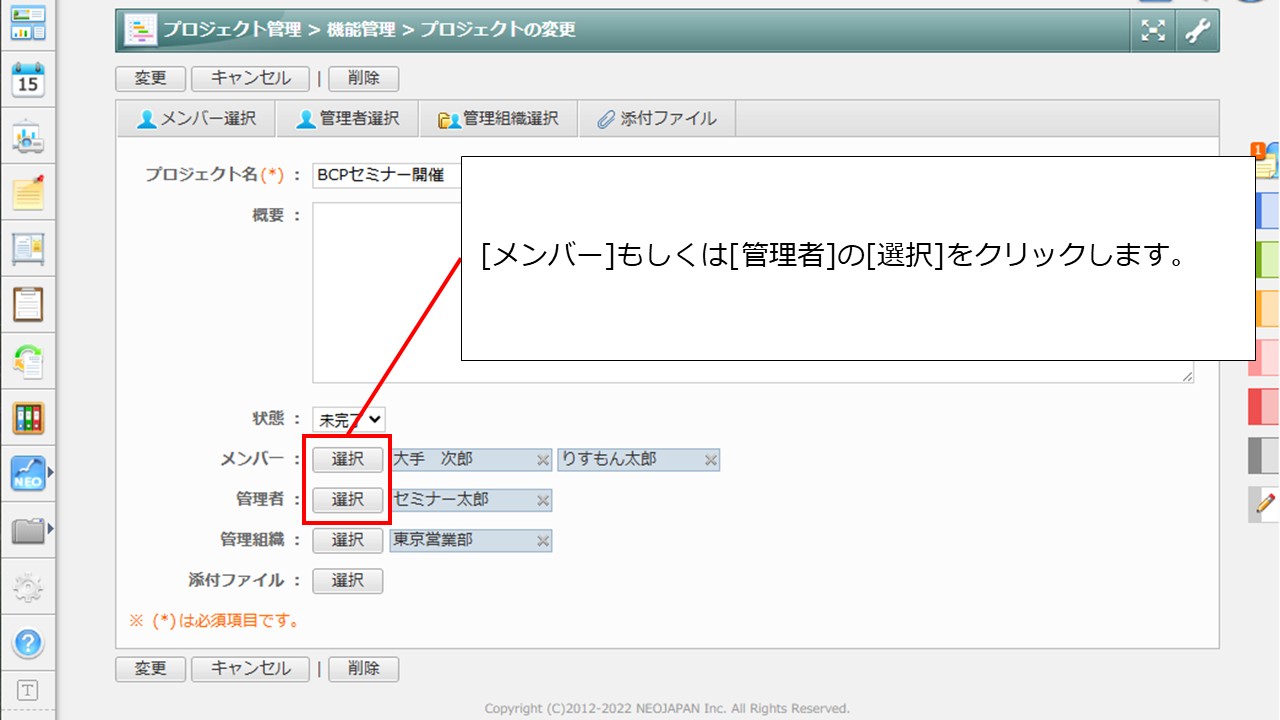Image resolution: width=1280 pixels, height=720 pixels.
Task: Expand the gray folder sidebar menu
Action: tap(50, 528)
